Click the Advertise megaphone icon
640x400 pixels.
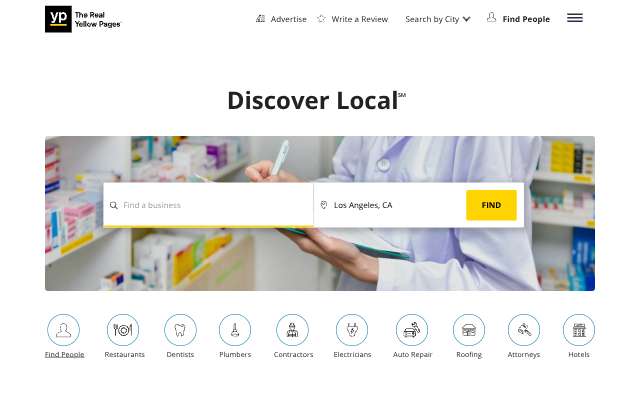(x=260, y=19)
